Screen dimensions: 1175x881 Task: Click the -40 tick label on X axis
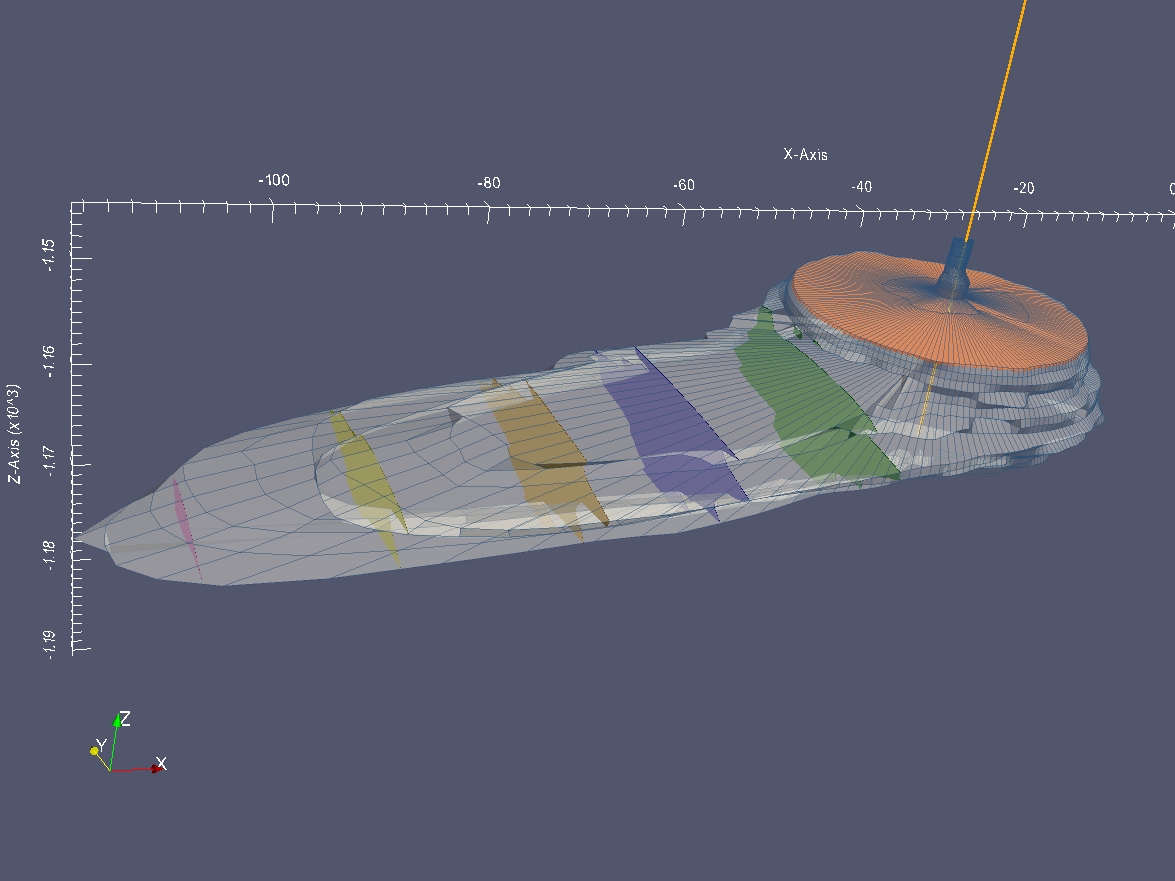(x=861, y=187)
